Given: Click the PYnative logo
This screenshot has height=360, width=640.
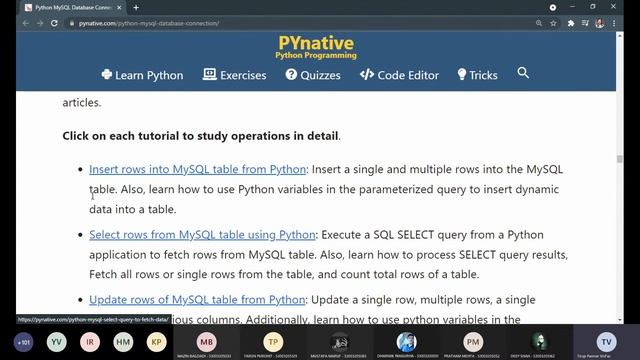Looking at the screenshot, I should pos(316,47).
